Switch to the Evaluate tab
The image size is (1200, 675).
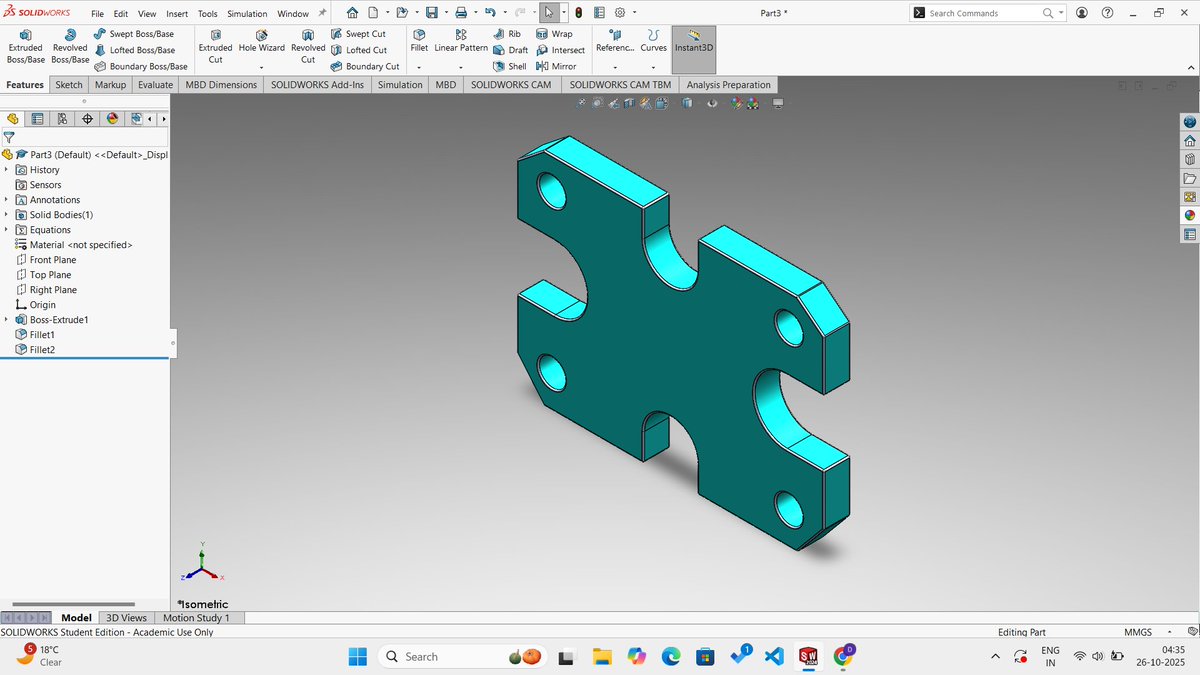point(155,85)
